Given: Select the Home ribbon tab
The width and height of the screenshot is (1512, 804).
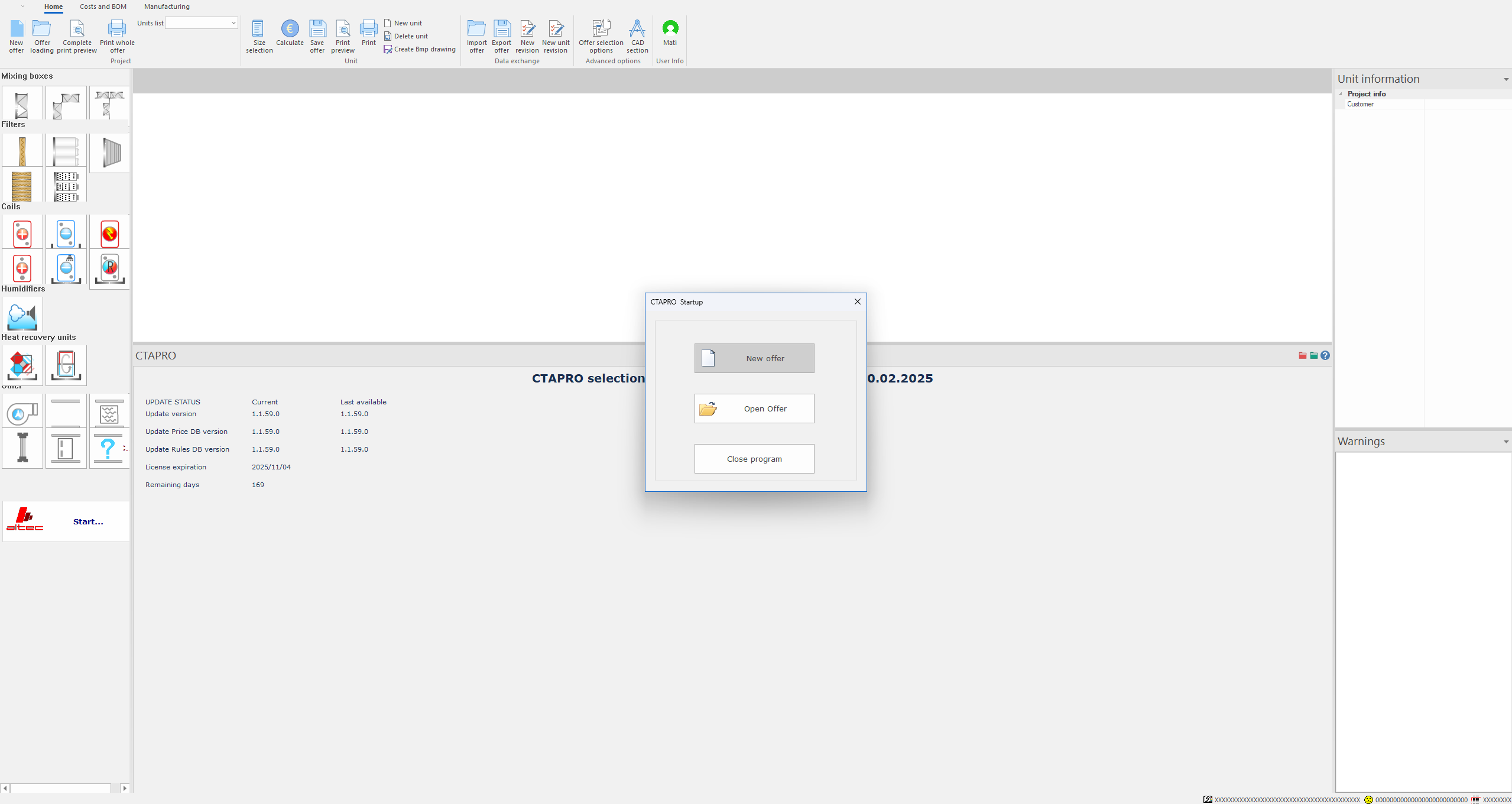Looking at the screenshot, I should pos(53,7).
